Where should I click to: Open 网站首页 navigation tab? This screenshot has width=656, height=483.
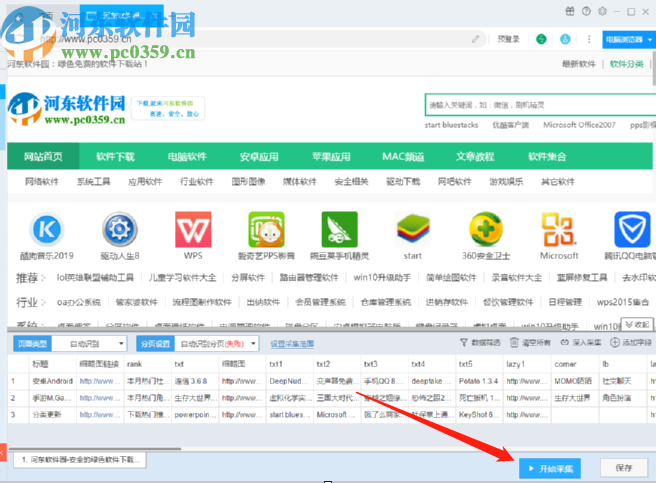pos(43,156)
